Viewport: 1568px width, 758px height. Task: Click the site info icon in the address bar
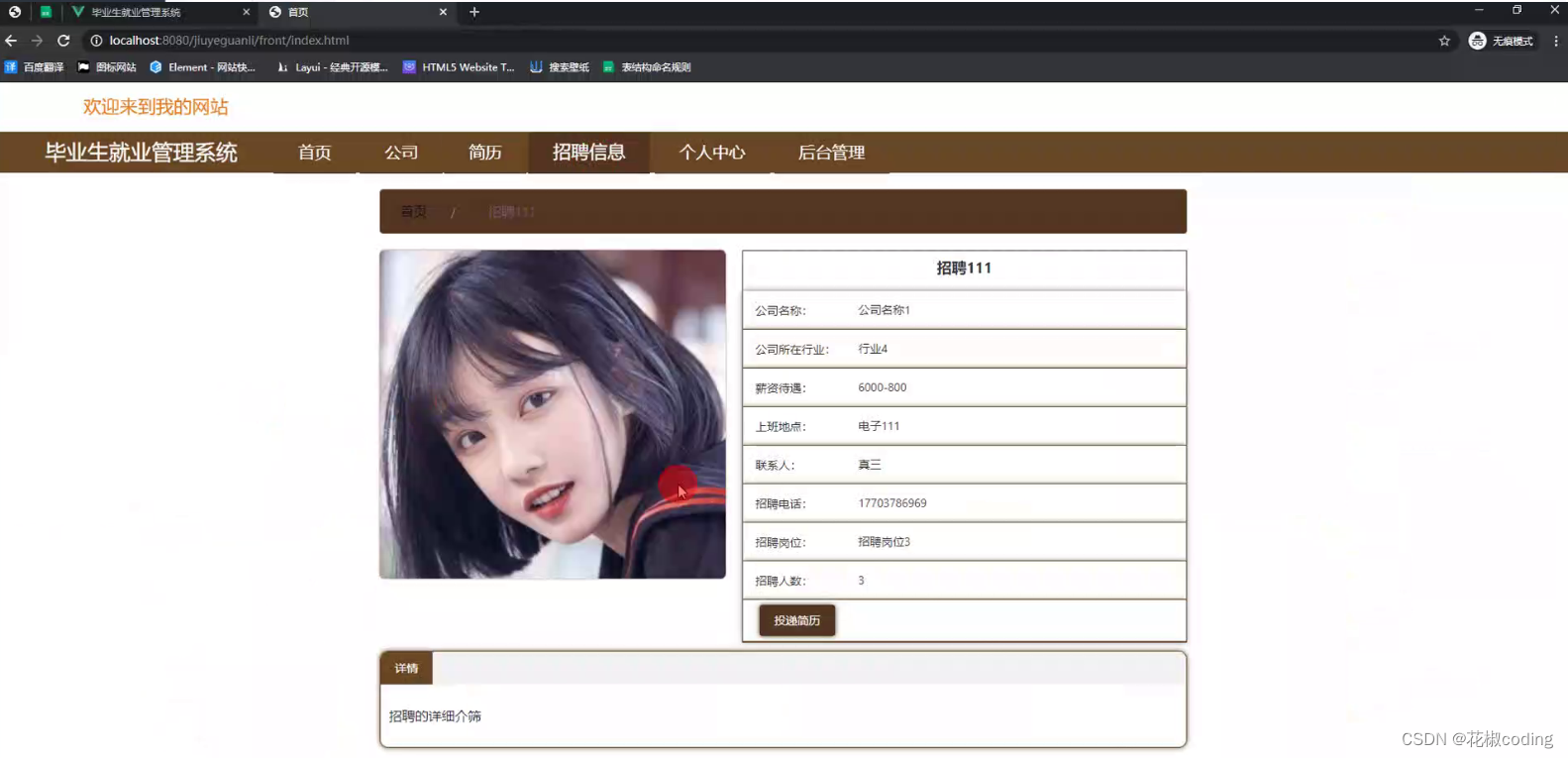[x=96, y=41]
